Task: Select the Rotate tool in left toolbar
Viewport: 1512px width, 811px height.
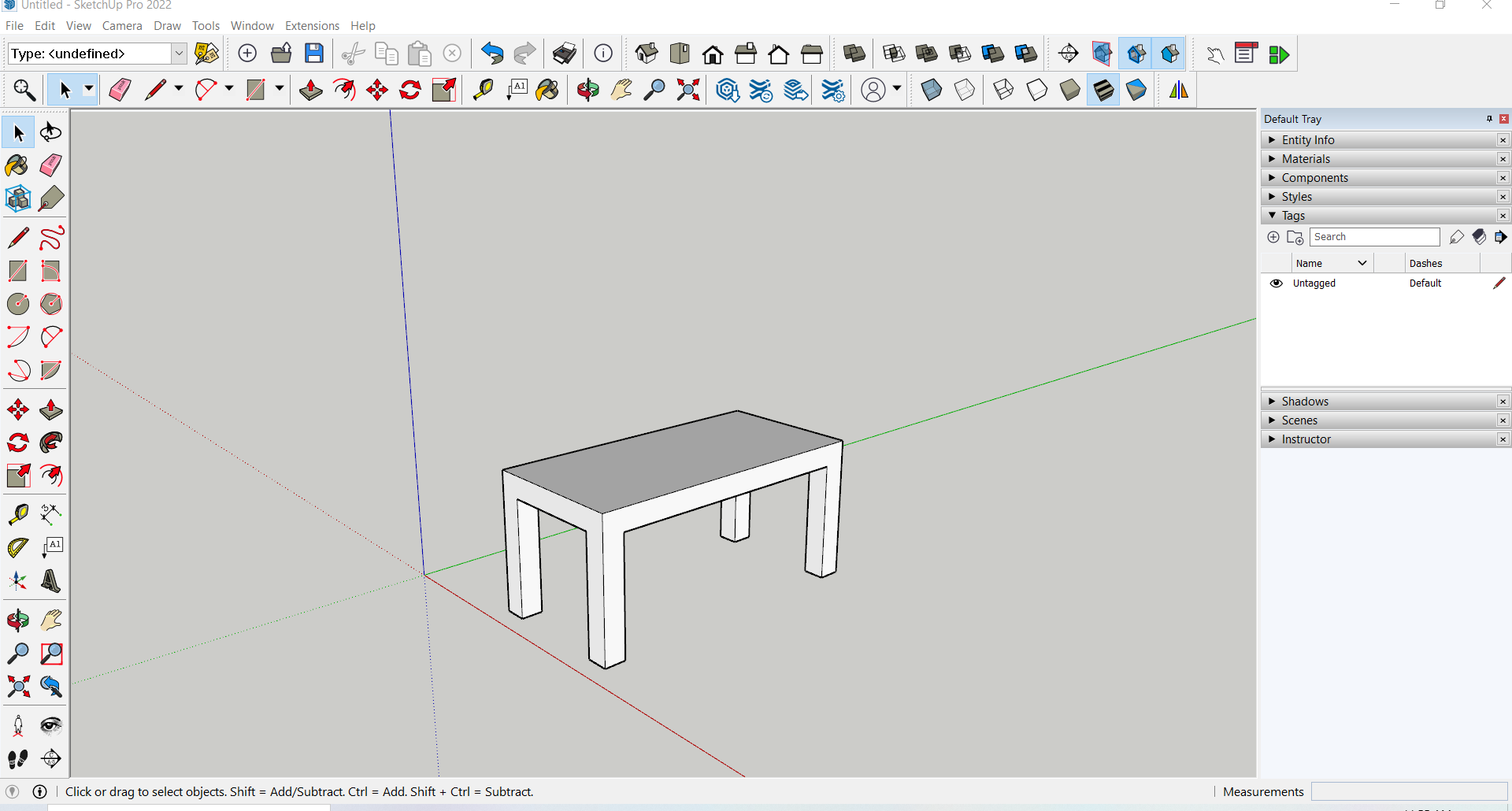Action: point(17,443)
